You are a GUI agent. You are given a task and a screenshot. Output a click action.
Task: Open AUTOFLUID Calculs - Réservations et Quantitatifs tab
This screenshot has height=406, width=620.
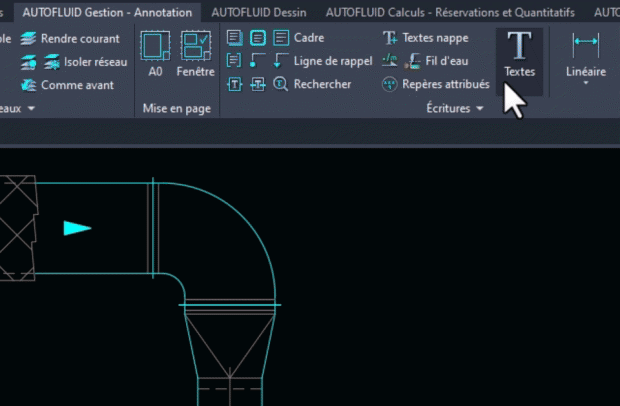click(x=450, y=13)
